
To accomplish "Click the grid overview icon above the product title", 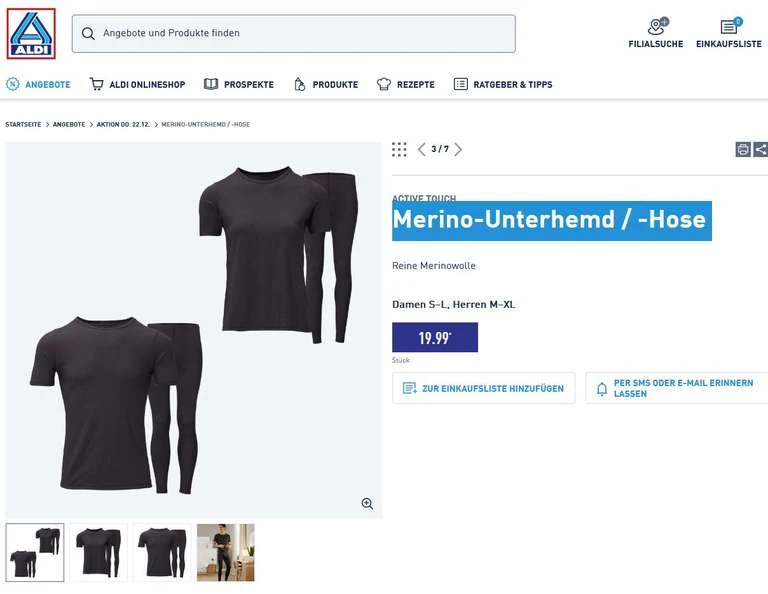I will pyautogui.click(x=399, y=149).
